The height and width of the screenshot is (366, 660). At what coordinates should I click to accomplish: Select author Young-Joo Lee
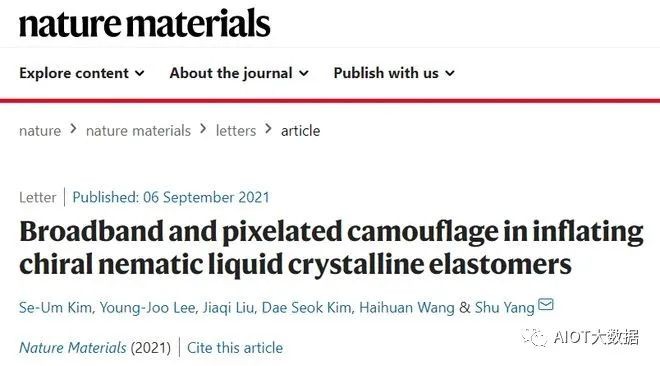click(147, 308)
